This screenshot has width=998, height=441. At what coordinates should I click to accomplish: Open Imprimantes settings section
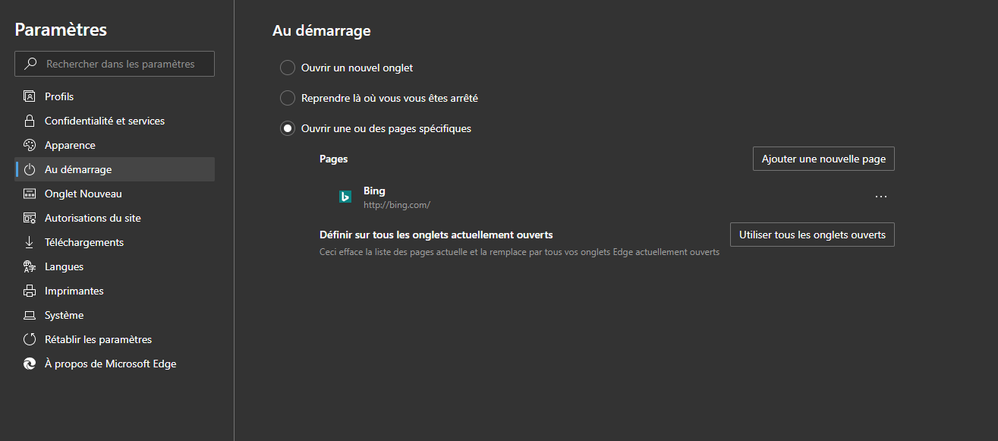115,291
